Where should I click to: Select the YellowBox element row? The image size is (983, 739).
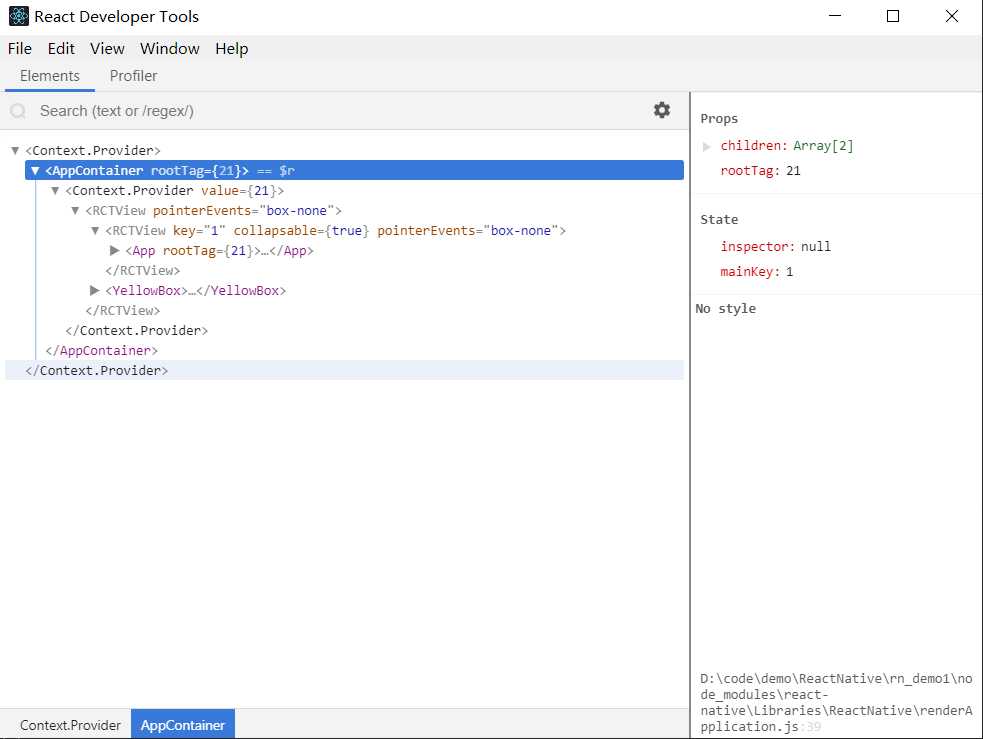click(196, 290)
